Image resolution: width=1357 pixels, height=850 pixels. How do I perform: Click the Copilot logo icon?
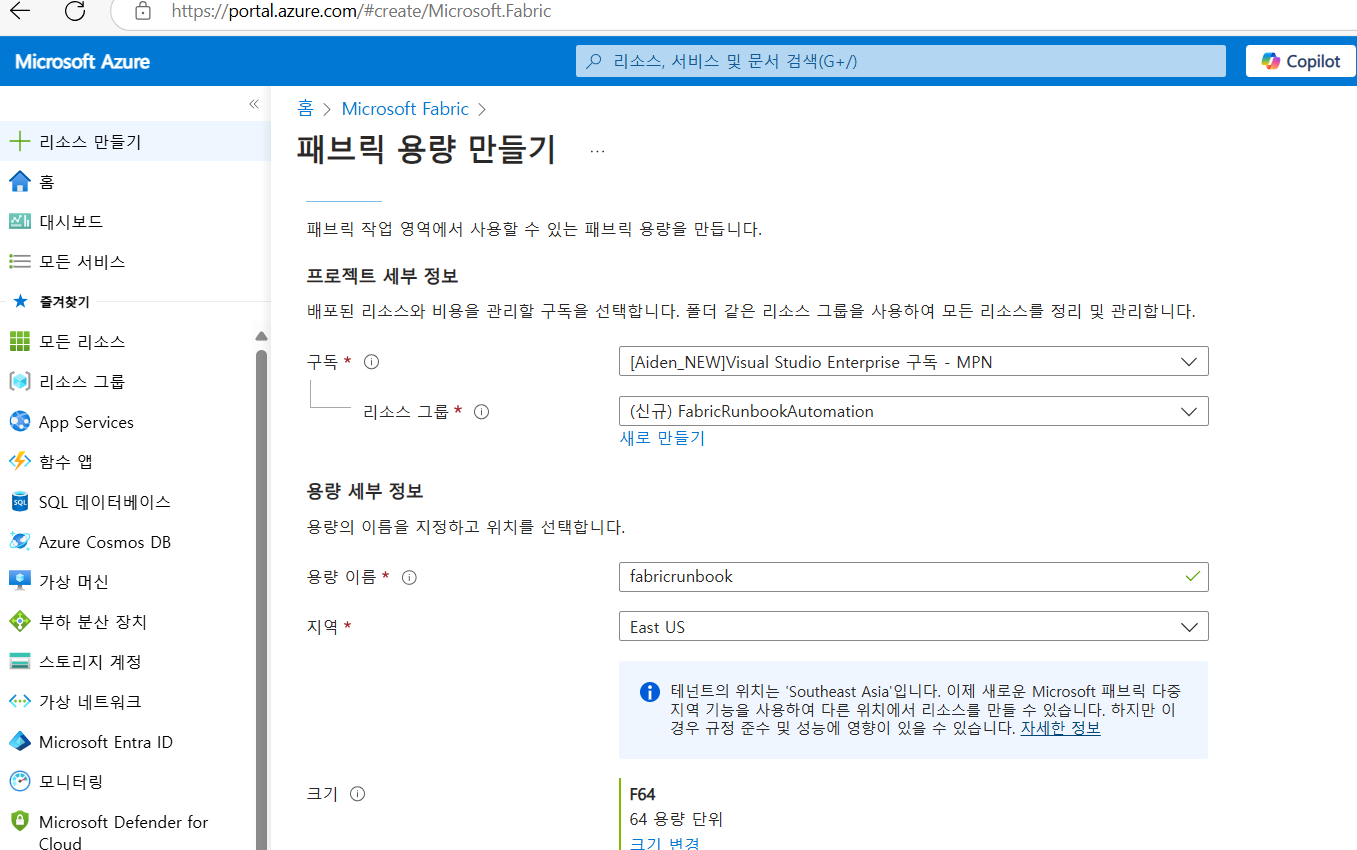(1270, 61)
